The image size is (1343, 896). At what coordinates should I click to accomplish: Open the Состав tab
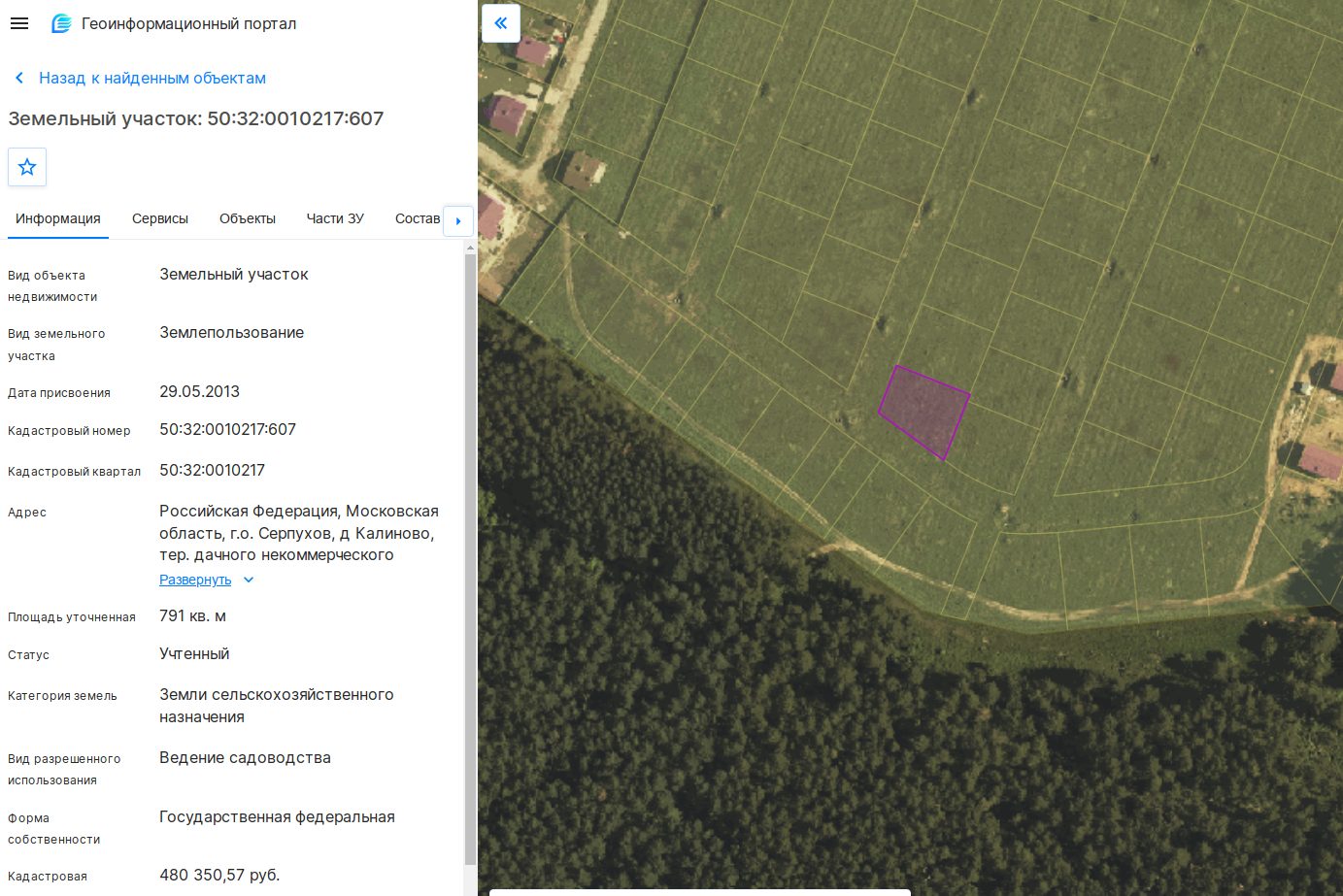[x=418, y=218]
